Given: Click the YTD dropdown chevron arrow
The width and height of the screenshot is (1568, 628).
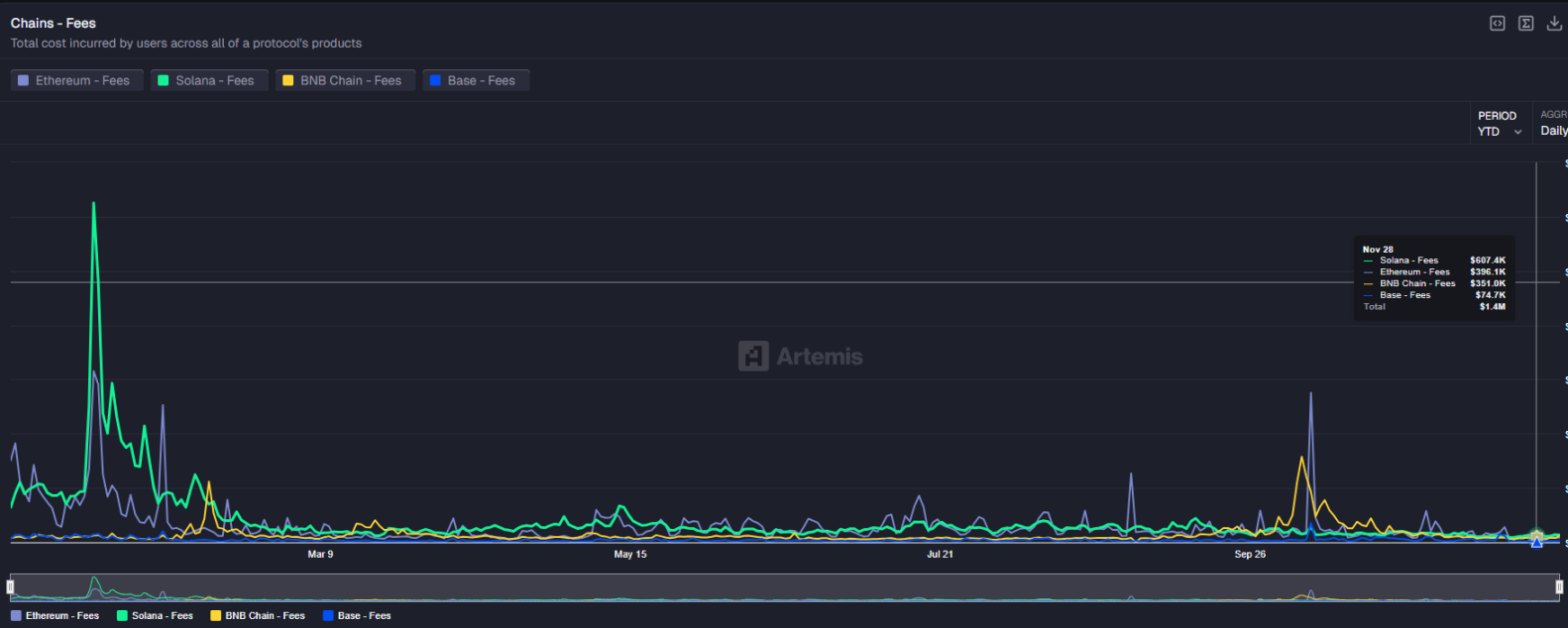Looking at the screenshot, I should [x=1517, y=132].
